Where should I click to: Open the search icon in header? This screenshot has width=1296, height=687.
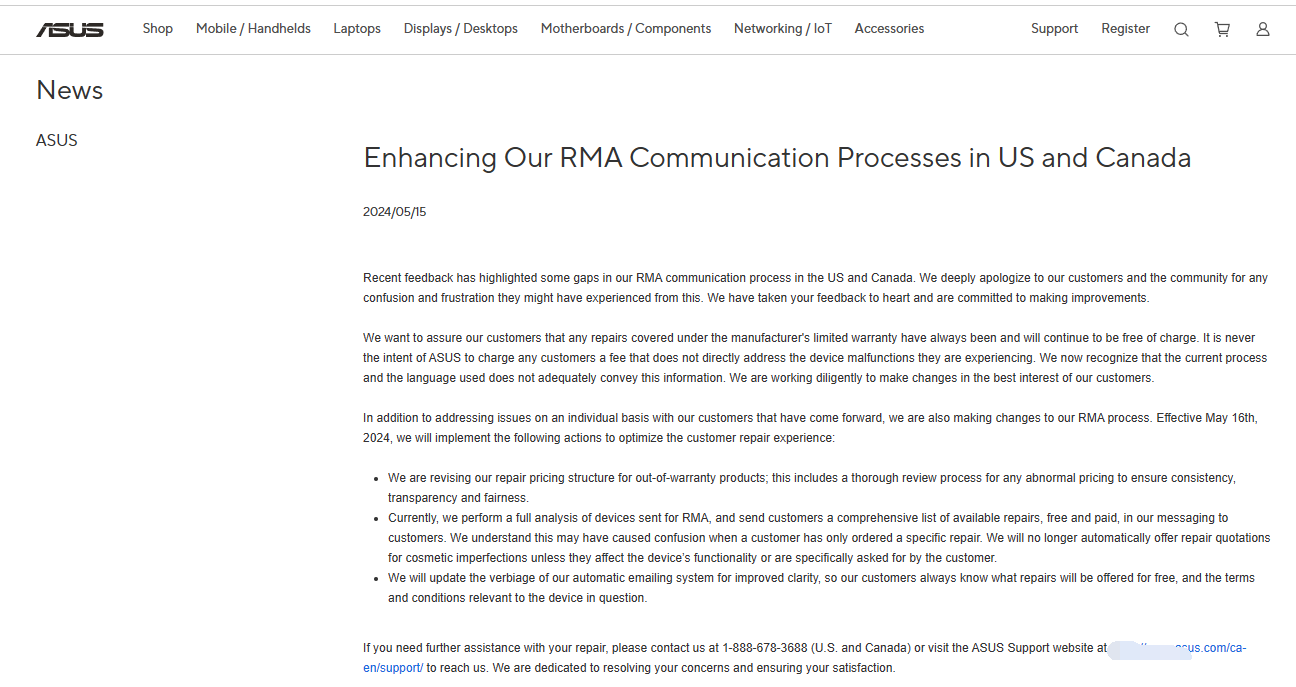point(1181,29)
